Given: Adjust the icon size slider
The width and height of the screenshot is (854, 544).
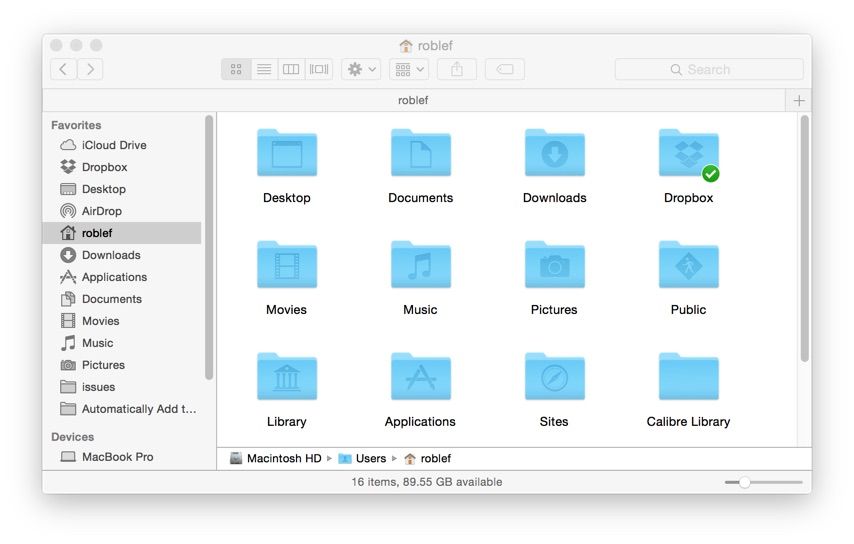Looking at the screenshot, I should pos(745,482).
